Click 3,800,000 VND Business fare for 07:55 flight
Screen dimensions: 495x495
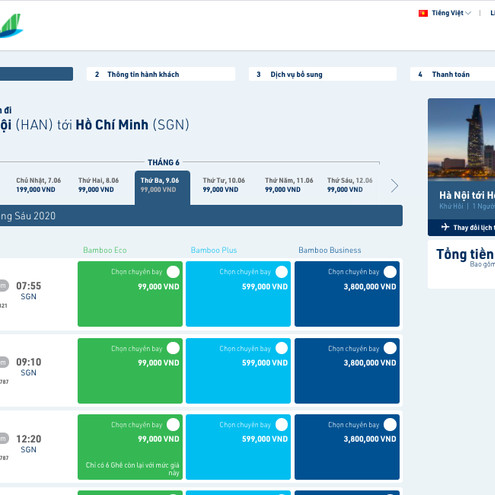pos(370,287)
